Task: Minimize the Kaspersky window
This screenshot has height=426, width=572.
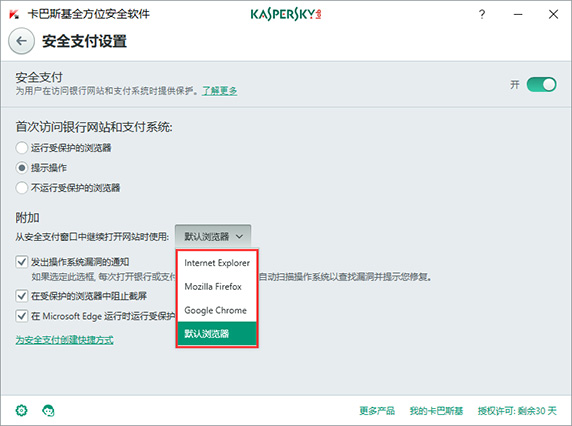Action: pyautogui.click(x=518, y=14)
